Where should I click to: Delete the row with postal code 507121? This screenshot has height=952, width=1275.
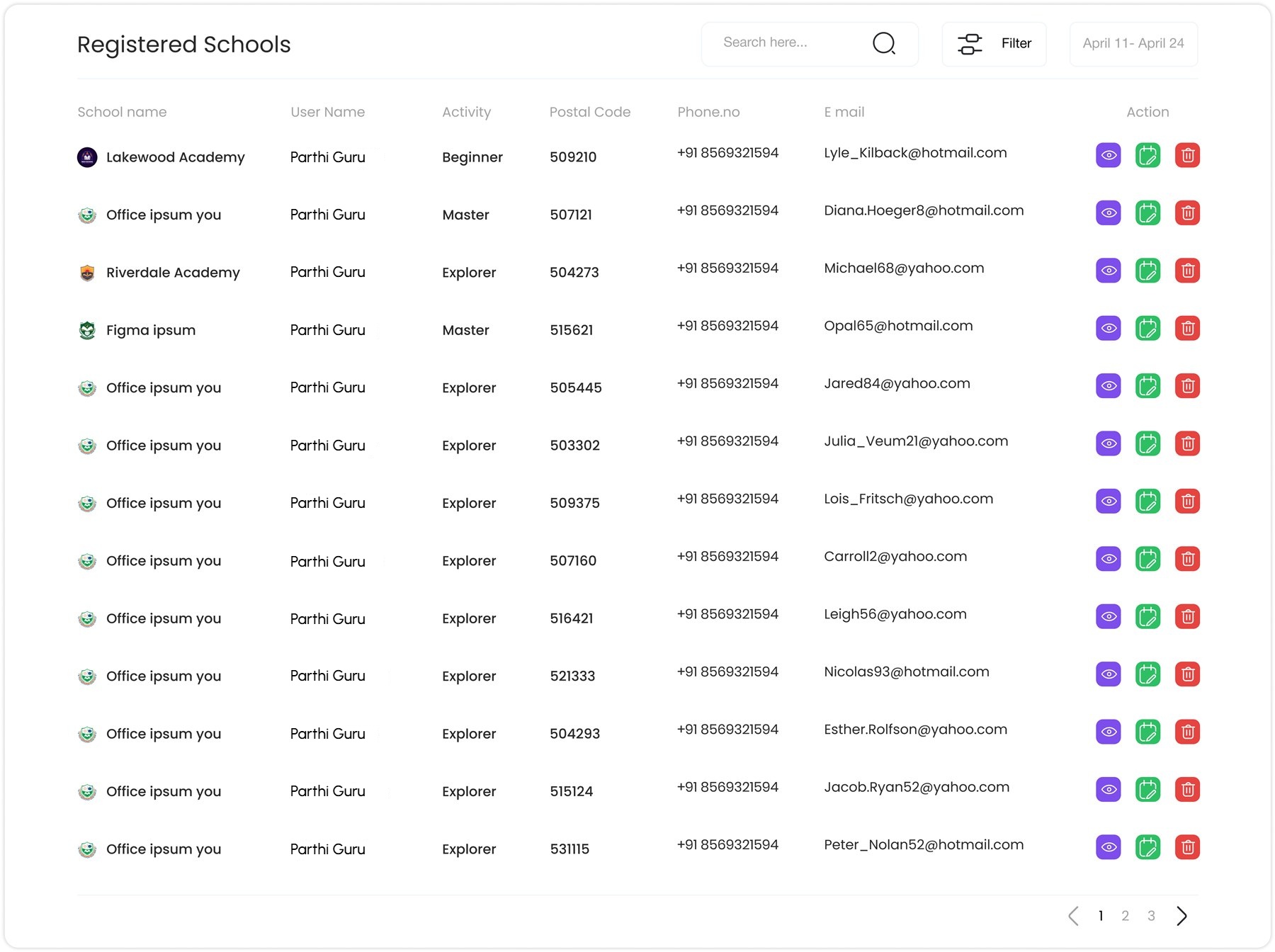[1188, 212]
